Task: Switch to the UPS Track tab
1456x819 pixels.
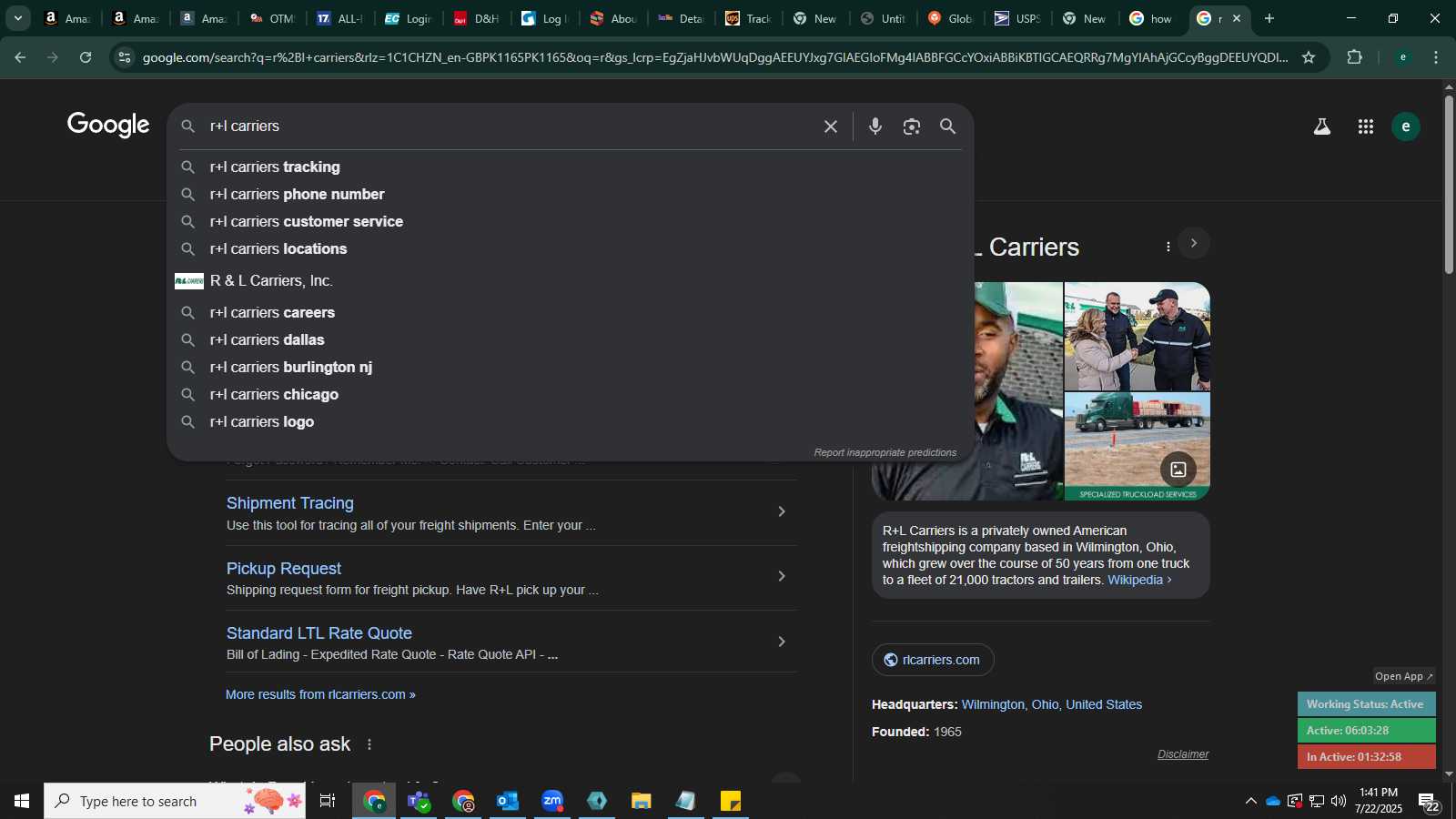Action: pos(748,18)
